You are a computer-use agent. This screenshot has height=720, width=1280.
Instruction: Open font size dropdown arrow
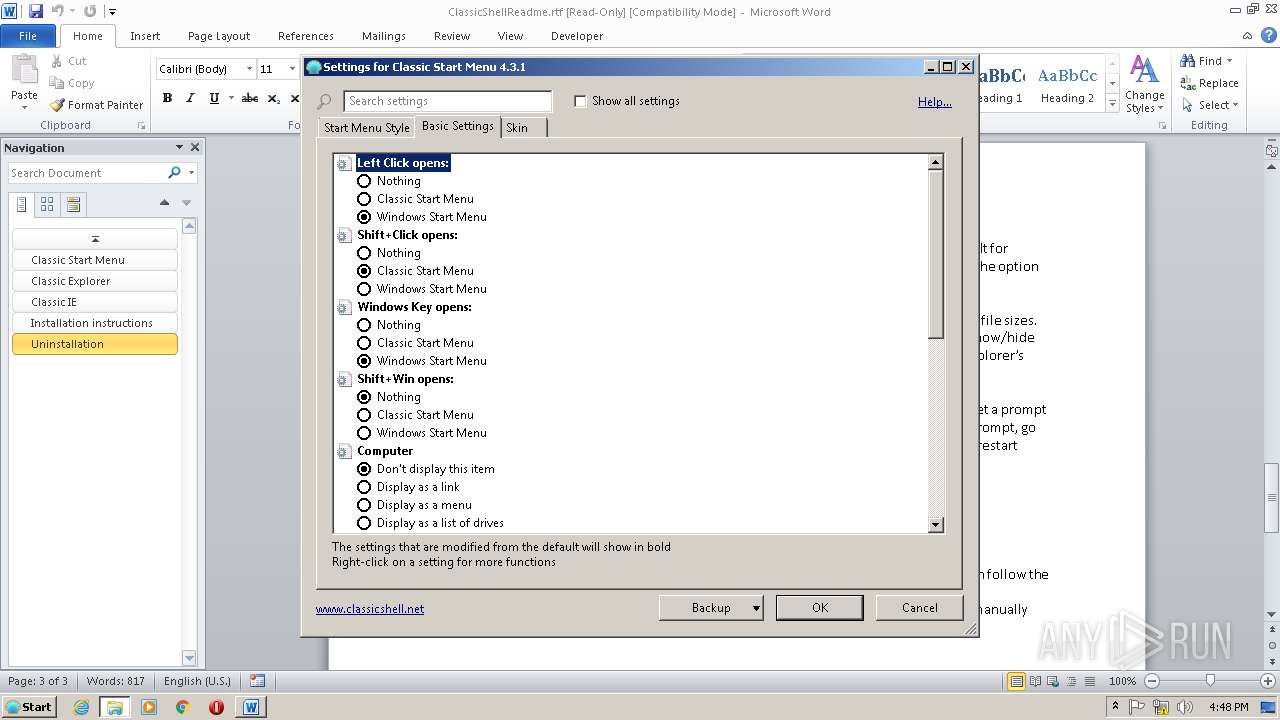point(292,69)
